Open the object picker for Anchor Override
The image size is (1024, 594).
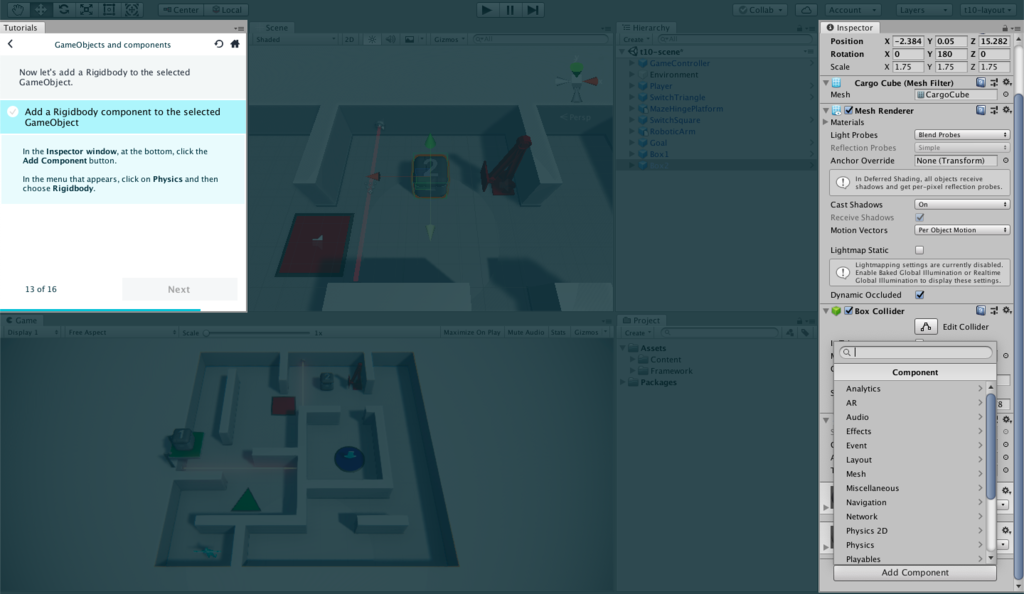[1006, 161]
